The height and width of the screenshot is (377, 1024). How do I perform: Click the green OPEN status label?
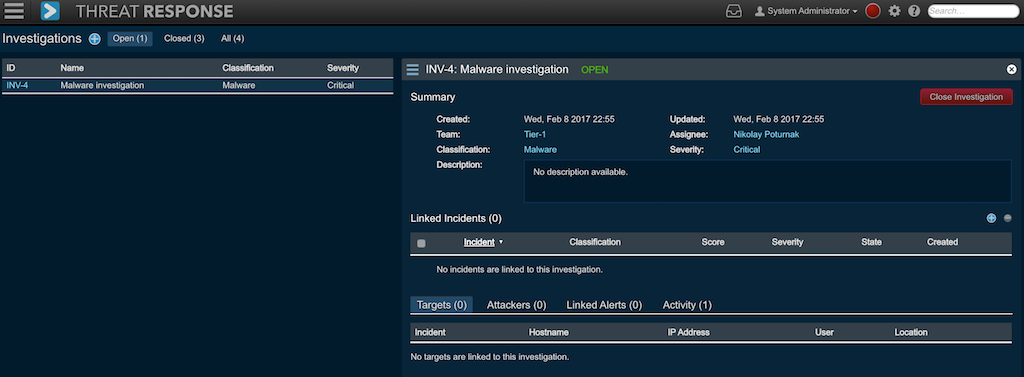[594, 69]
